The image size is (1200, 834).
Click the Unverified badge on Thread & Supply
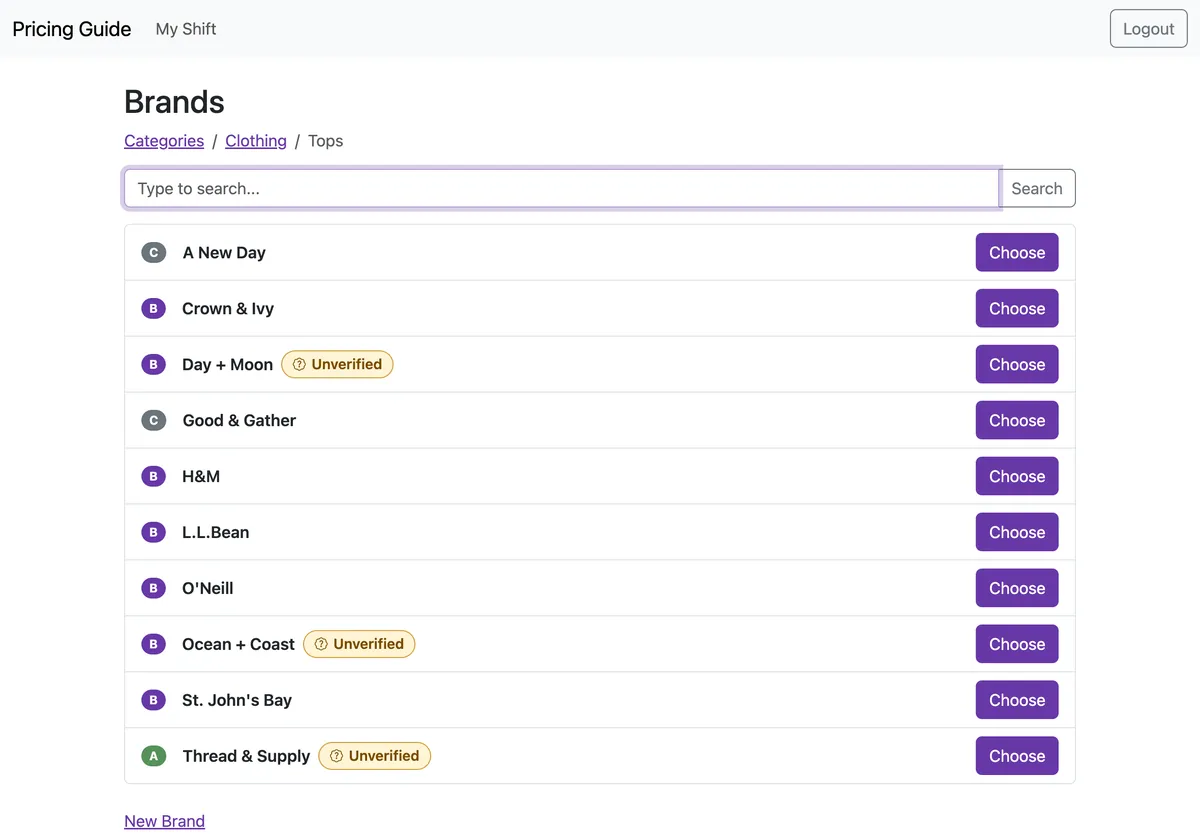[375, 757]
